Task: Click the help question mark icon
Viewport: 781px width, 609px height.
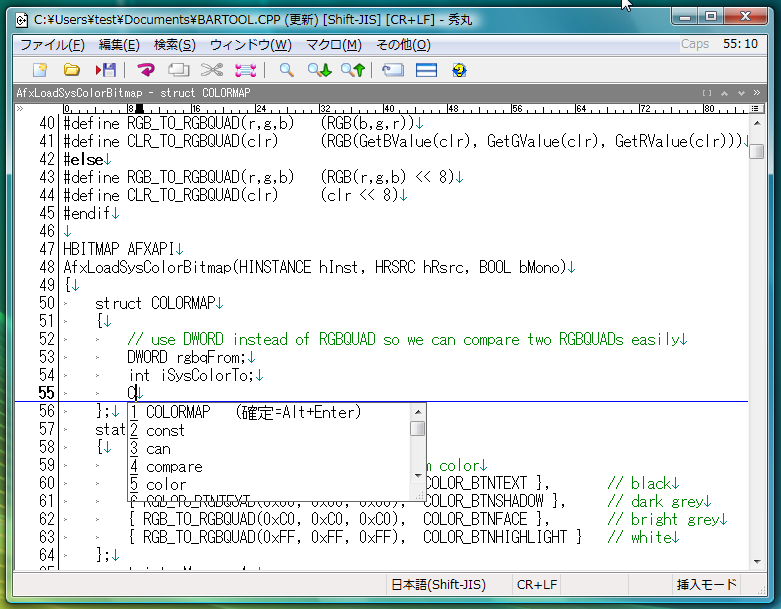Action: click(459, 70)
